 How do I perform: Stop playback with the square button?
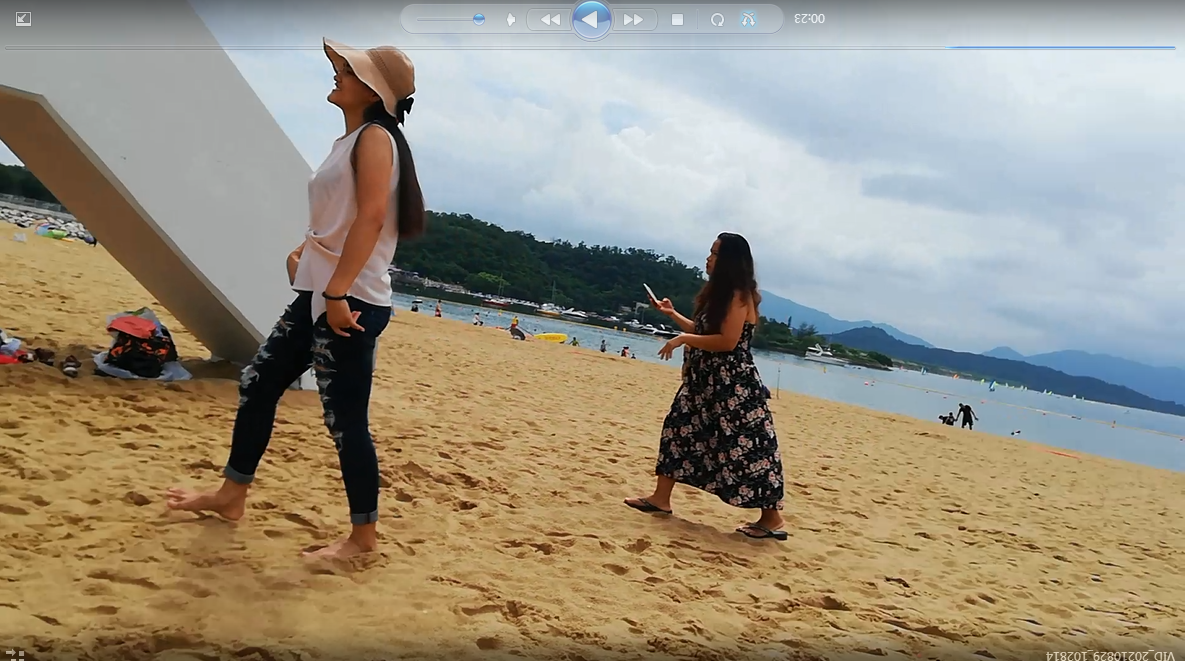pyautogui.click(x=677, y=19)
